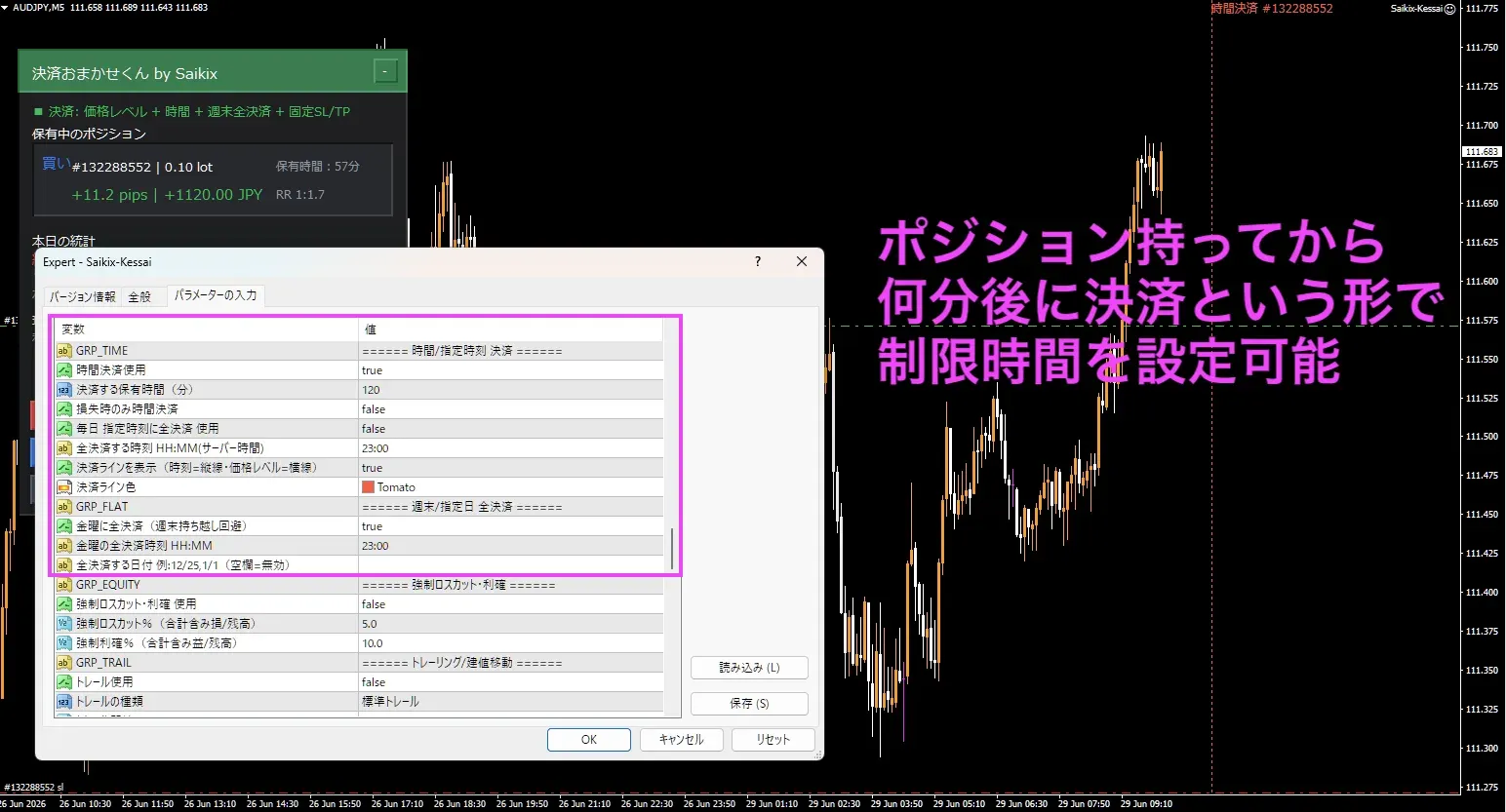Confirm settings with the OK button
This screenshot has width=1506, height=812.
pyautogui.click(x=589, y=740)
